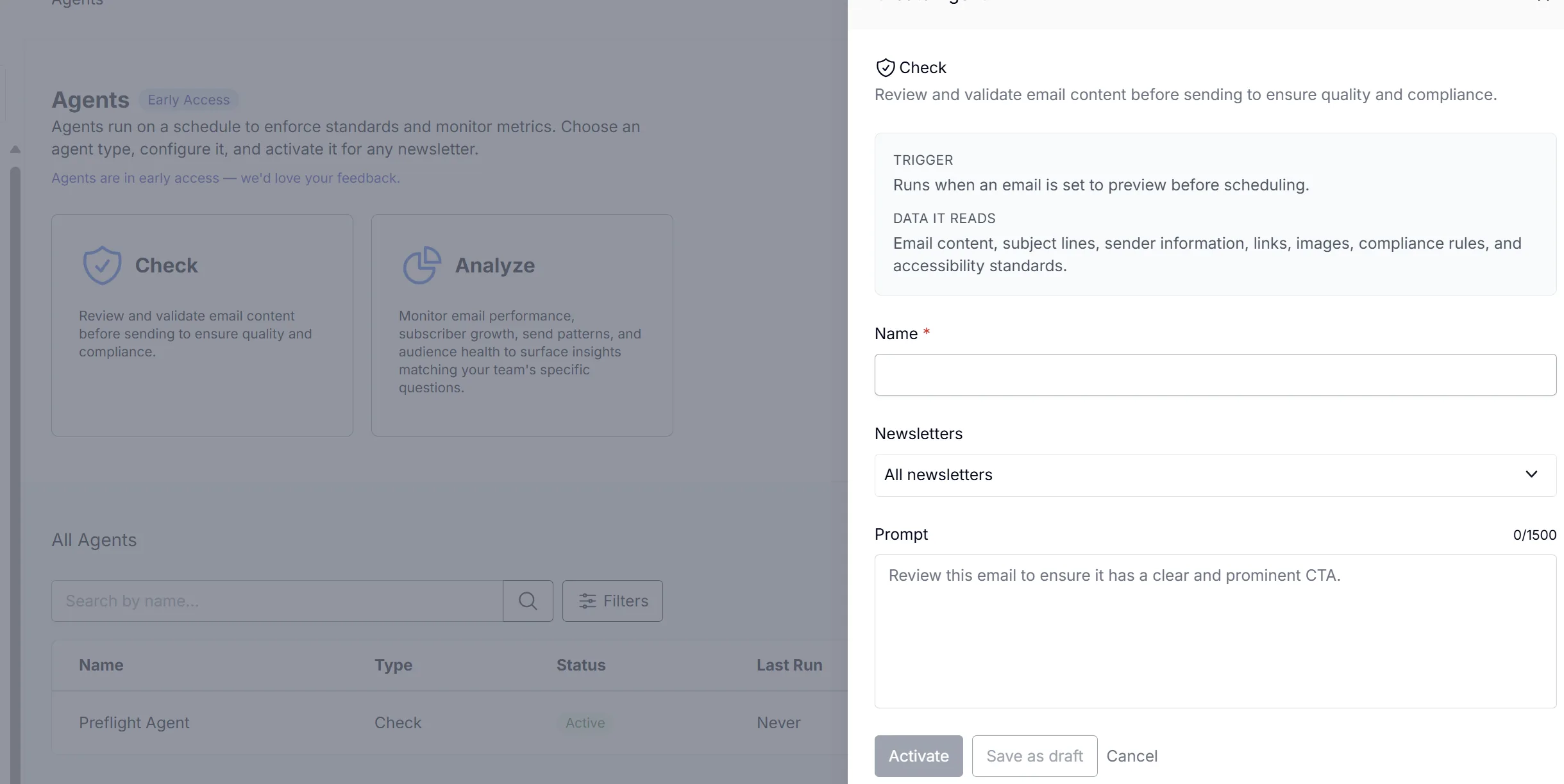The image size is (1564, 784).
Task: Select the Analyze agent type card
Action: pos(522,325)
